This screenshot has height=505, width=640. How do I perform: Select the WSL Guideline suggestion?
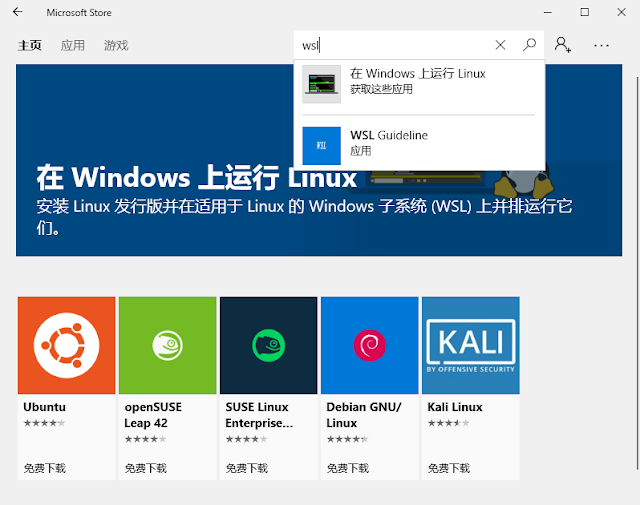coord(419,146)
